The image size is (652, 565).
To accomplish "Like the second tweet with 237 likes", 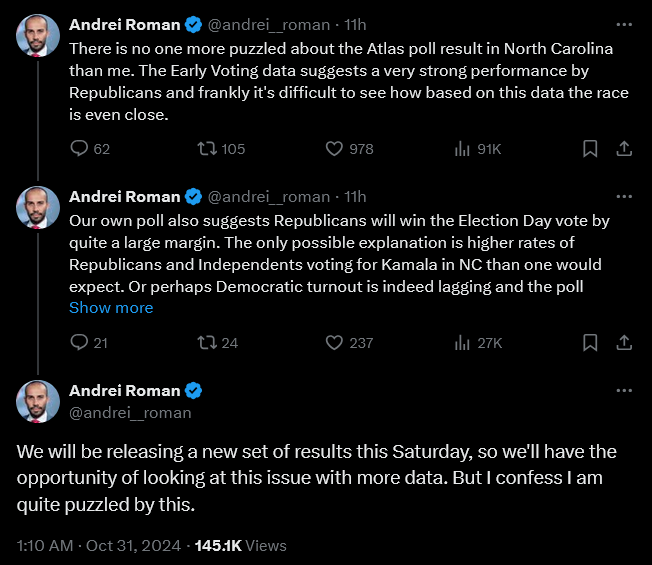I will [x=335, y=342].
